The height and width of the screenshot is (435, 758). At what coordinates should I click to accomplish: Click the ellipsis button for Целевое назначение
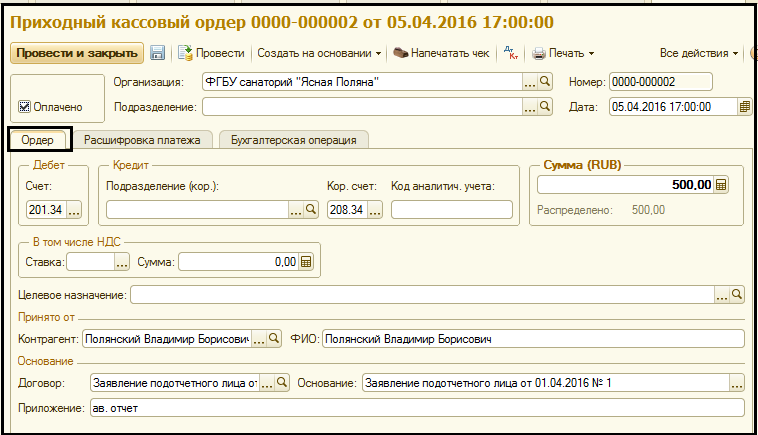tap(722, 295)
